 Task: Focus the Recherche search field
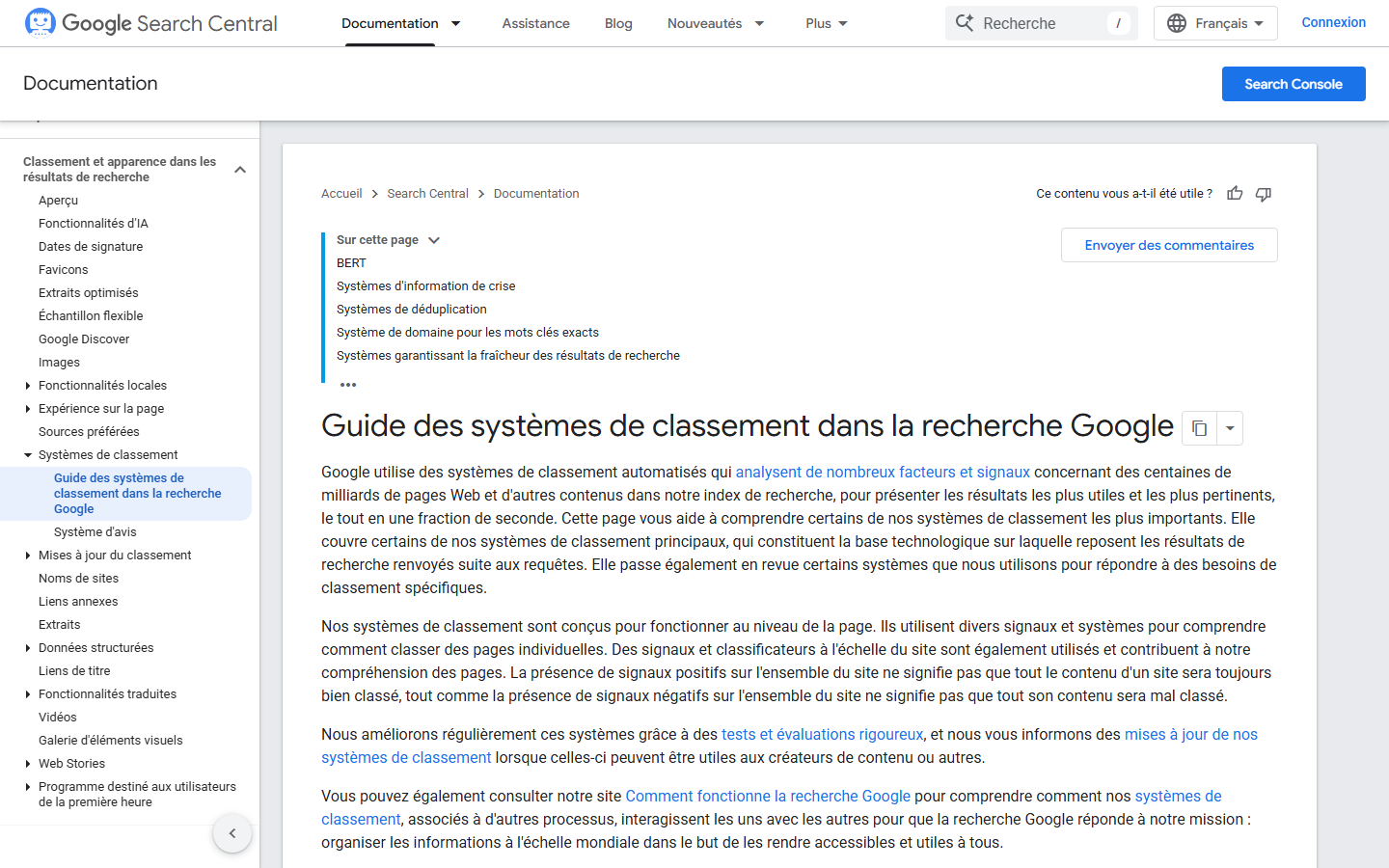pyautogui.click(x=1042, y=23)
